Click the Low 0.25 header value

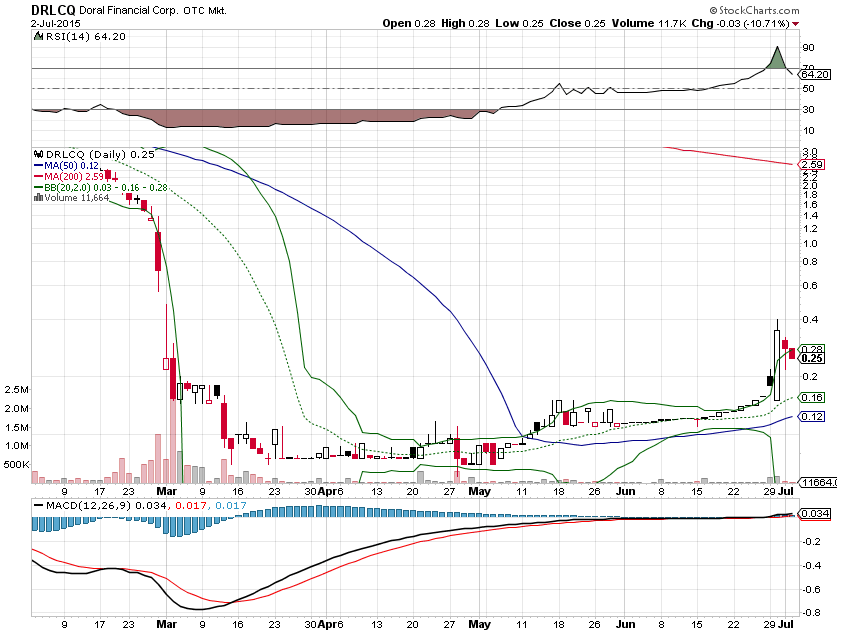click(x=520, y=23)
